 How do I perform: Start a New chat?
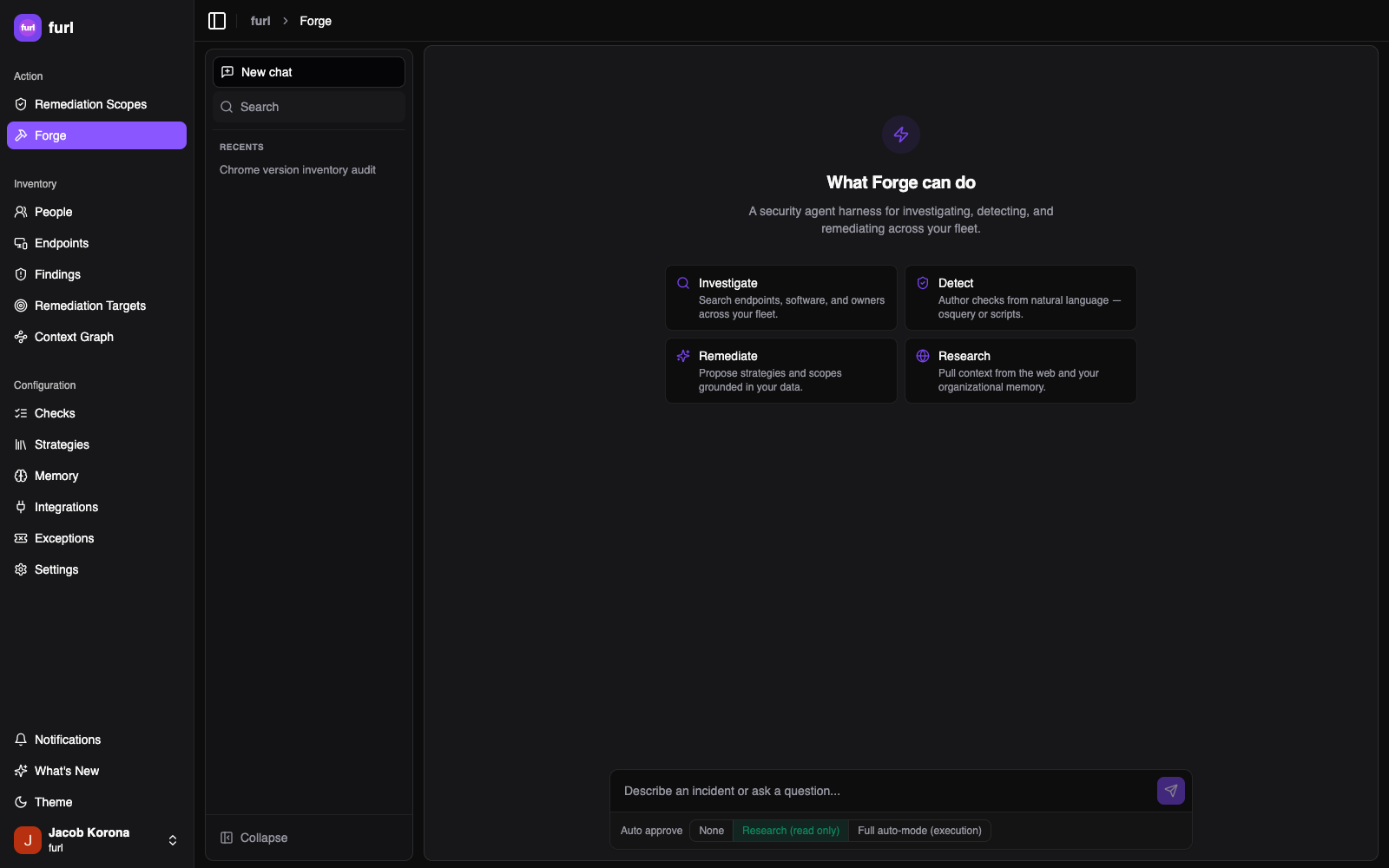(309, 72)
